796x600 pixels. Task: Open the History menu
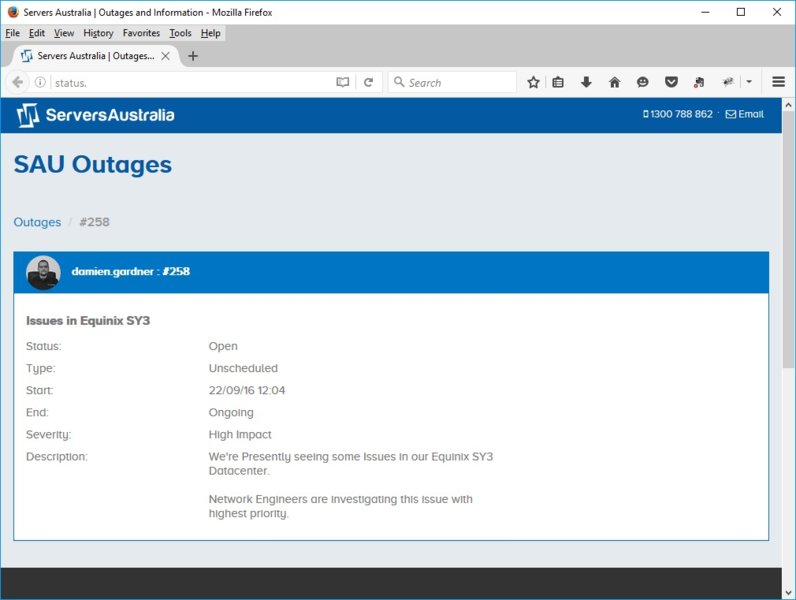pos(98,33)
